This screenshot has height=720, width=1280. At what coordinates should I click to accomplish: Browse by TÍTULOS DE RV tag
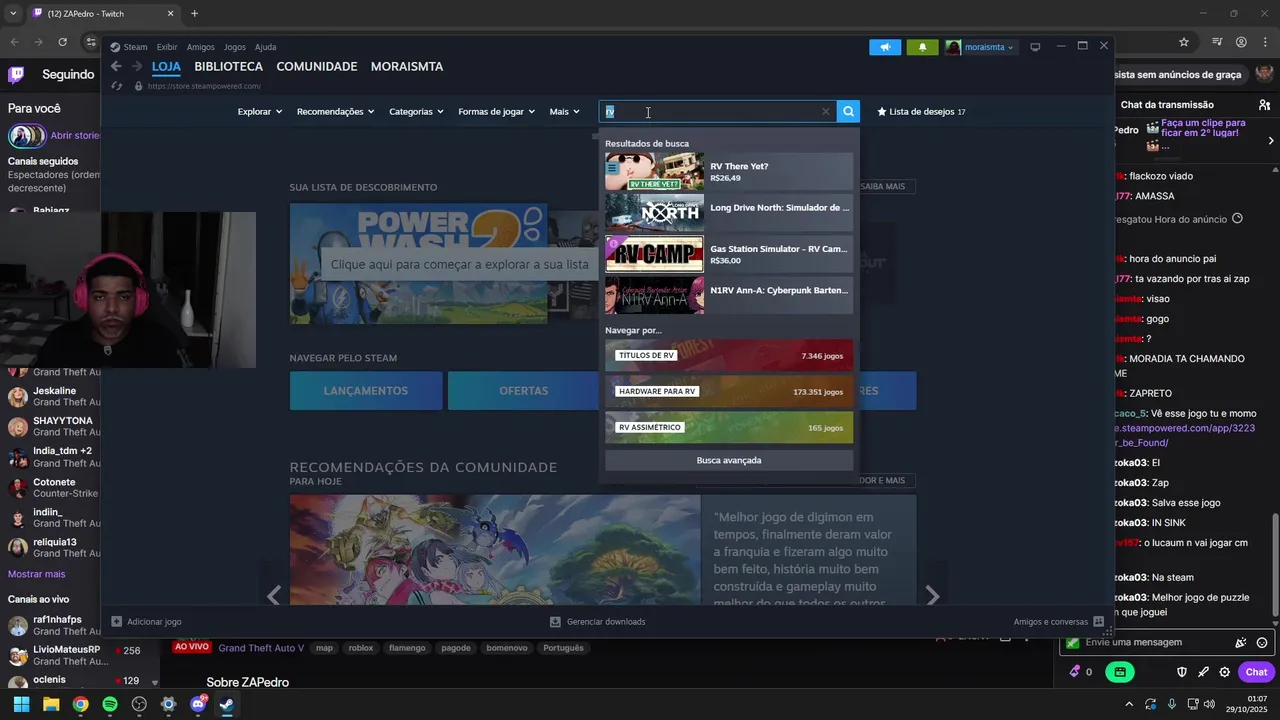click(729, 356)
